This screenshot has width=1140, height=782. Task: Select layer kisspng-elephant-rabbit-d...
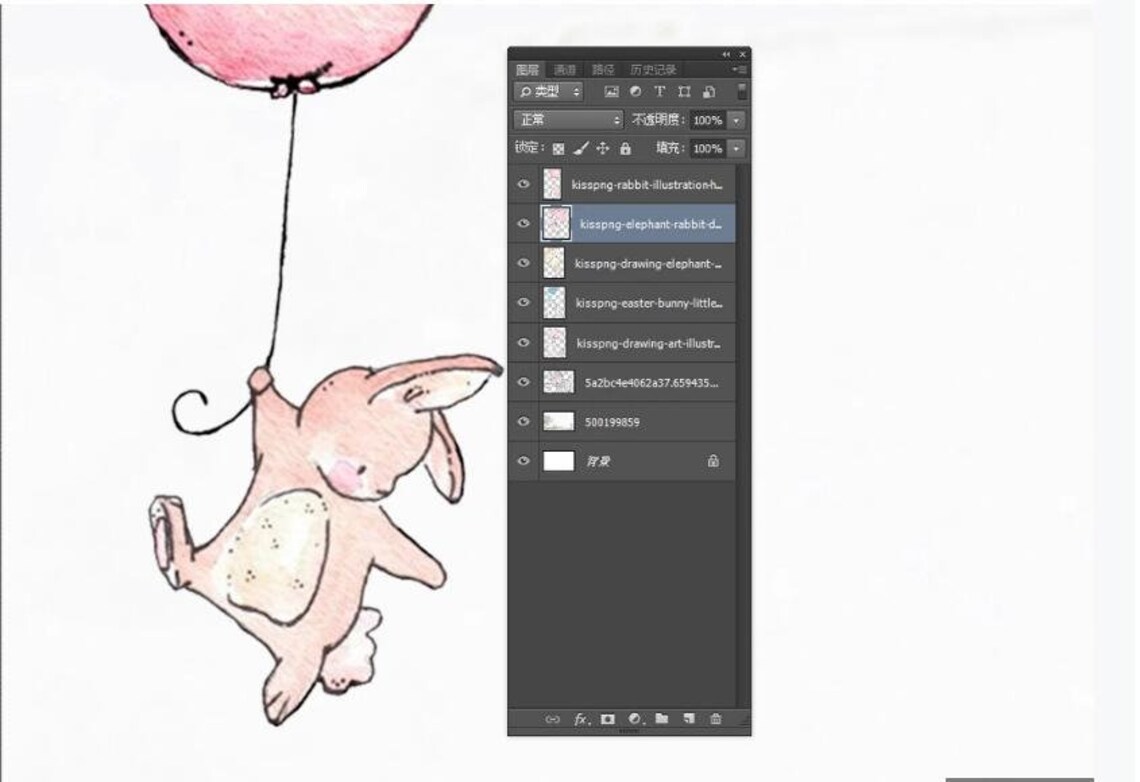(x=650, y=224)
